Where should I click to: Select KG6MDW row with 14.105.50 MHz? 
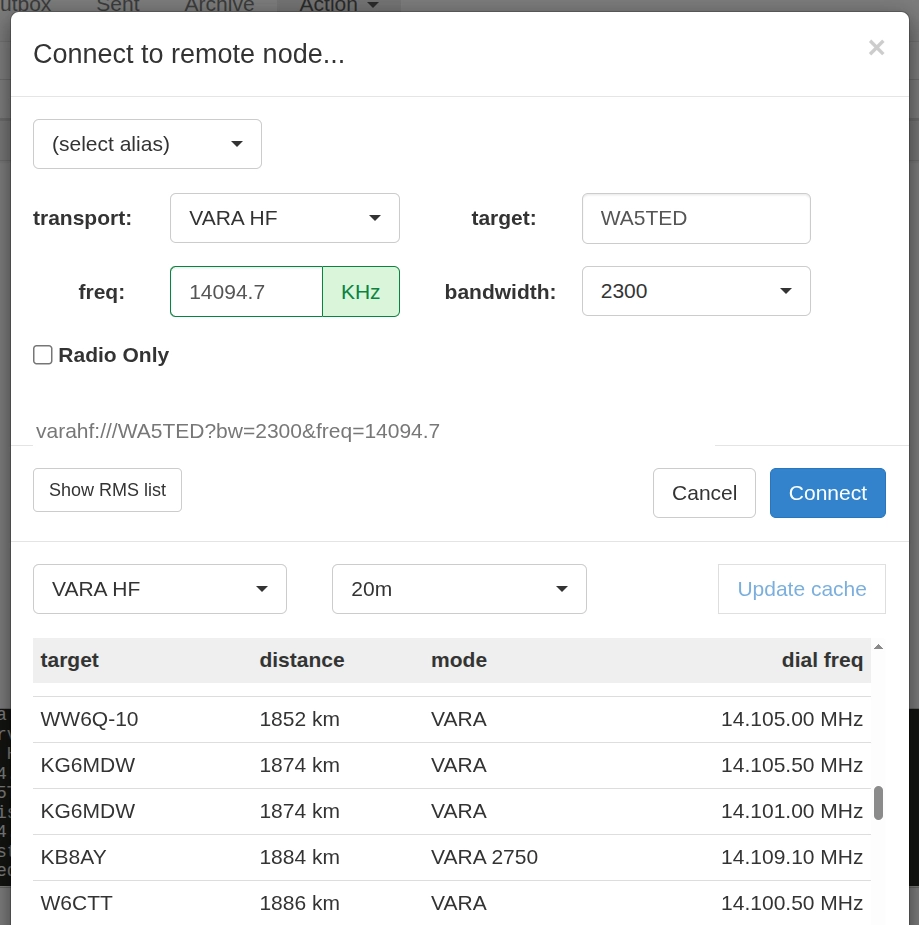[452, 765]
